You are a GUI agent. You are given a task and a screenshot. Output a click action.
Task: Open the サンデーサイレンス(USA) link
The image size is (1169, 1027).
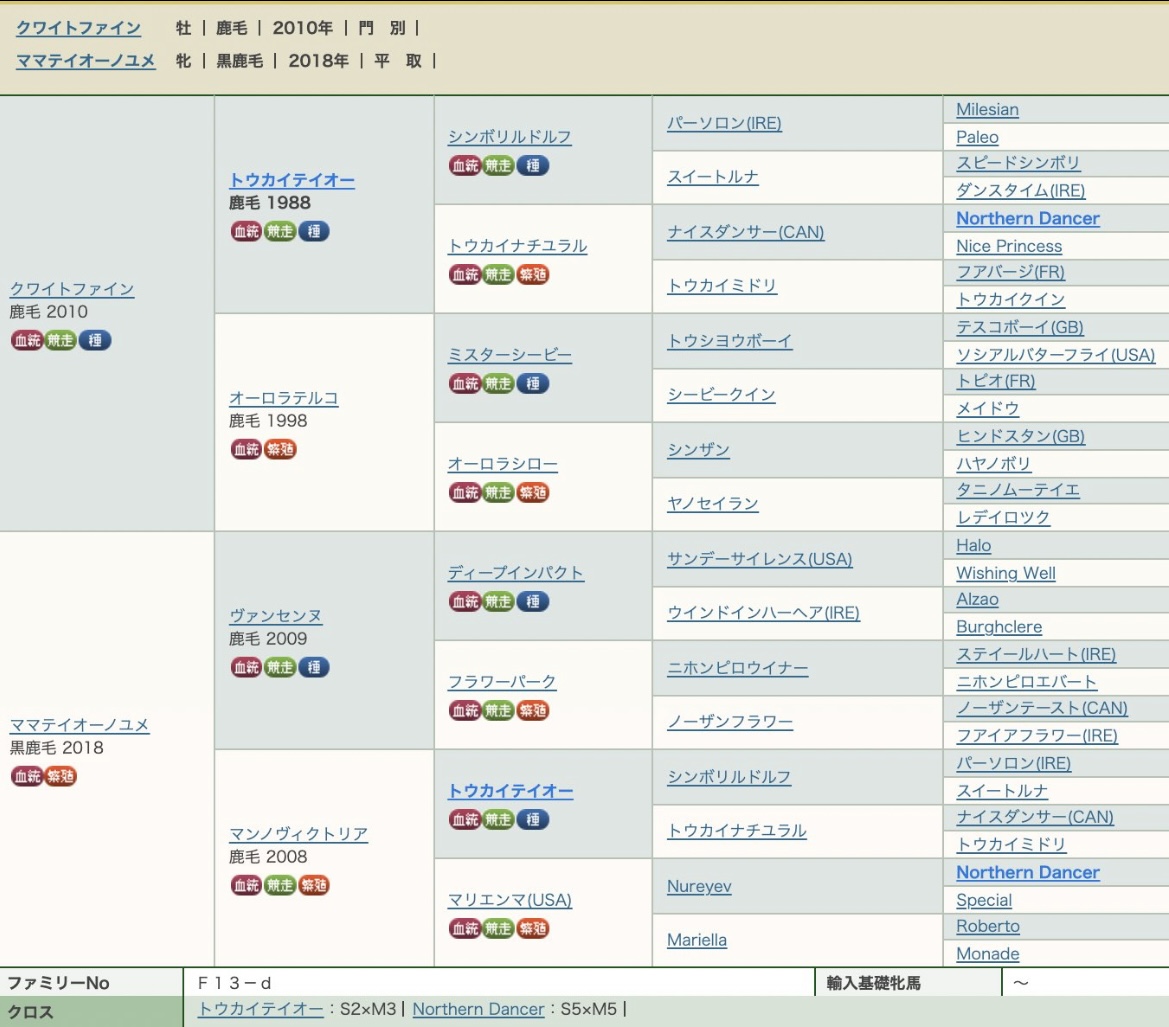[759, 559]
